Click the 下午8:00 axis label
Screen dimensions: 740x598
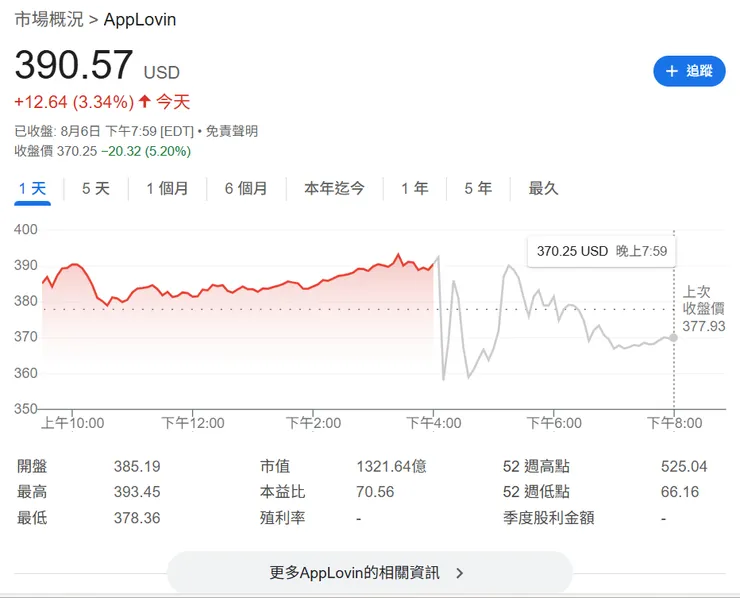674,423
